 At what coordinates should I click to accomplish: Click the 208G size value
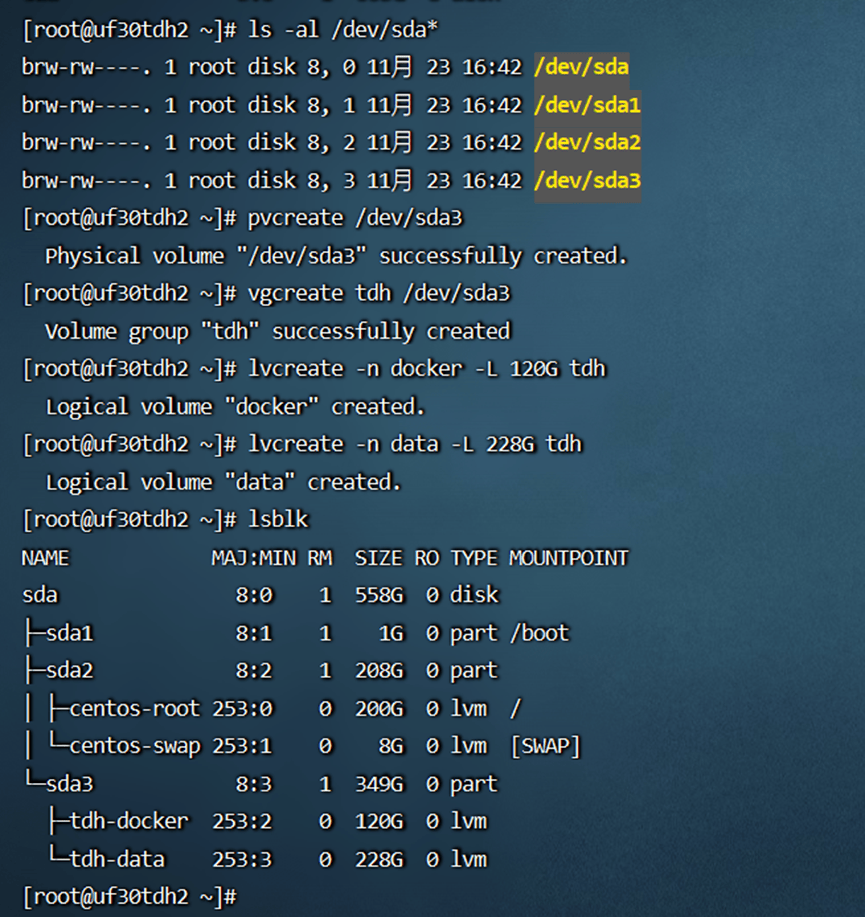(x=379, y=670)
